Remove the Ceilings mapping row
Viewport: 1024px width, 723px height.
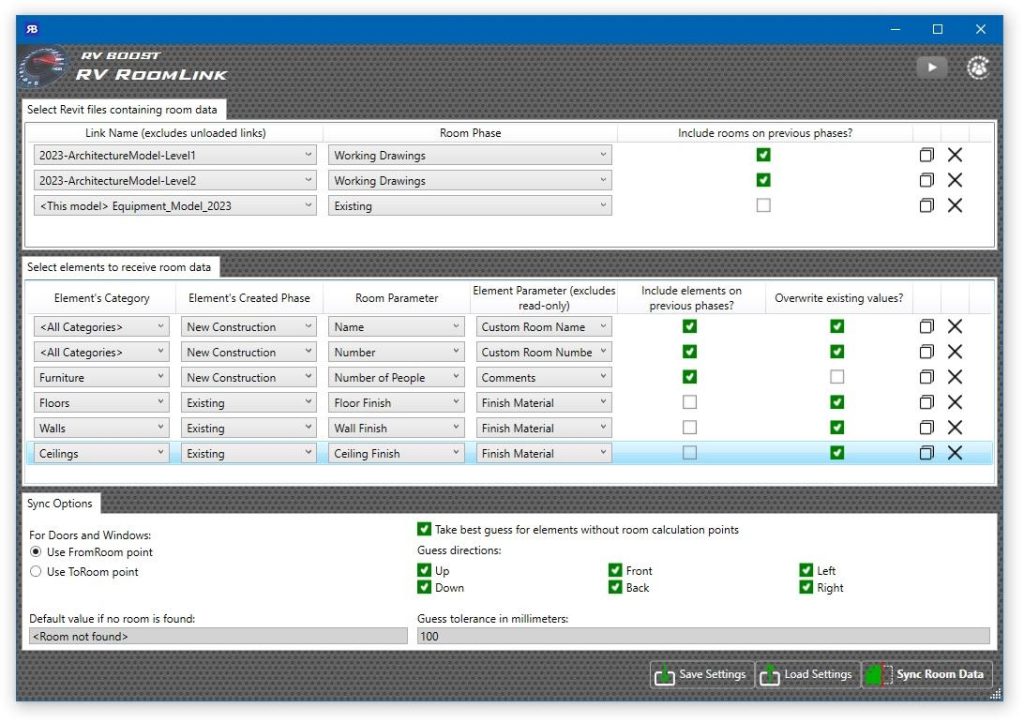coord(955,453)
